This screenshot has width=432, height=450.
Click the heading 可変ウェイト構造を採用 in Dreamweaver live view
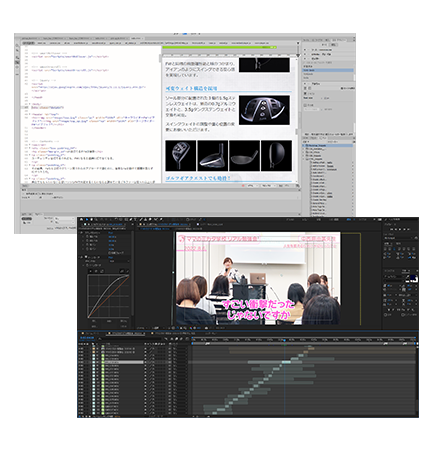(191, 88)
